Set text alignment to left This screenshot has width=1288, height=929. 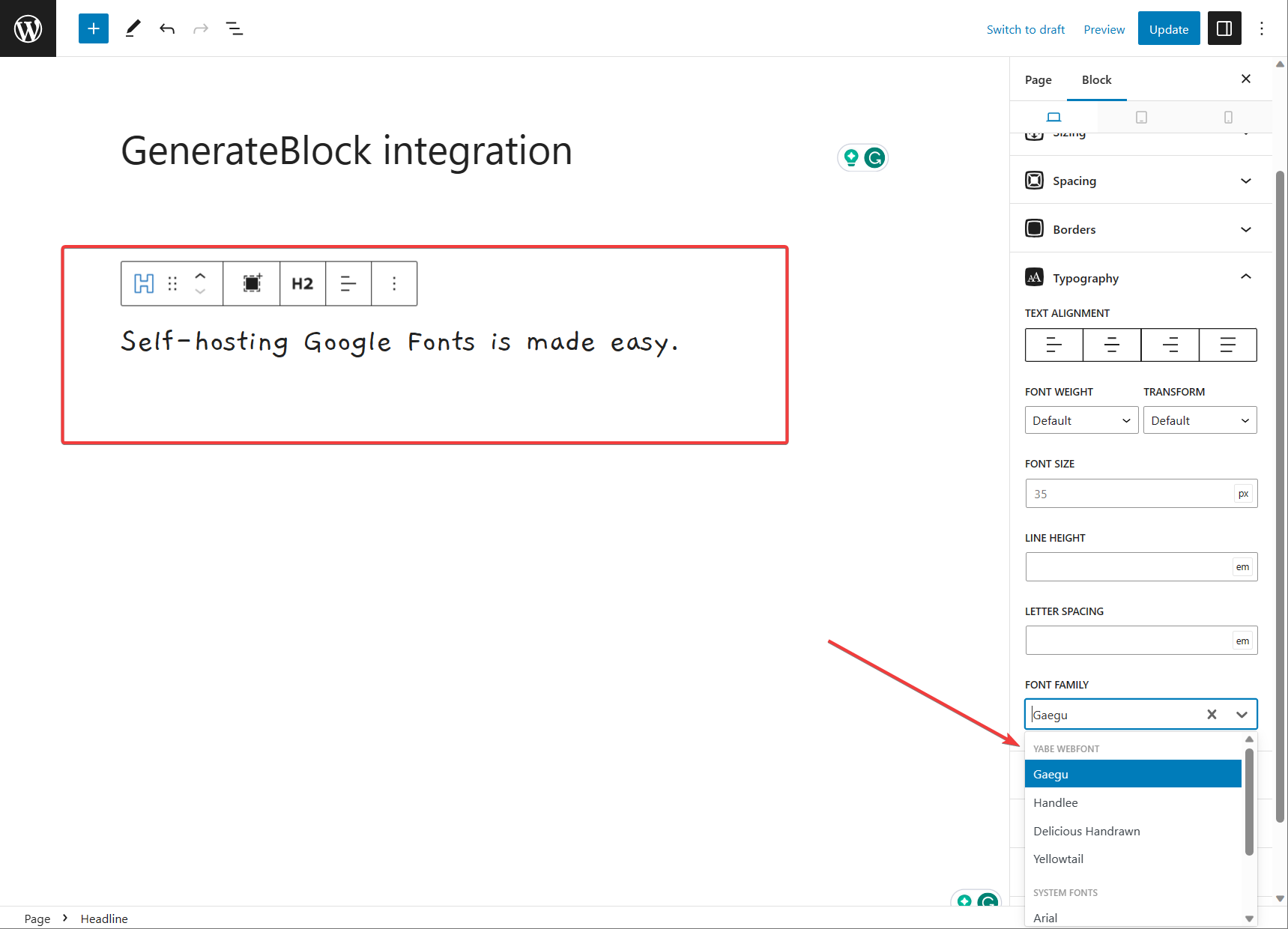1054,345
